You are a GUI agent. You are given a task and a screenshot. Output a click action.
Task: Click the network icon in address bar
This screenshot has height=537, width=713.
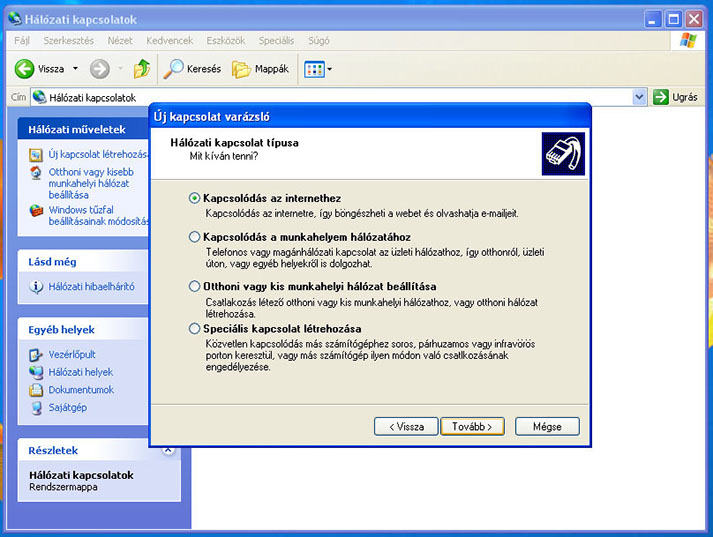tap(40, 97)
